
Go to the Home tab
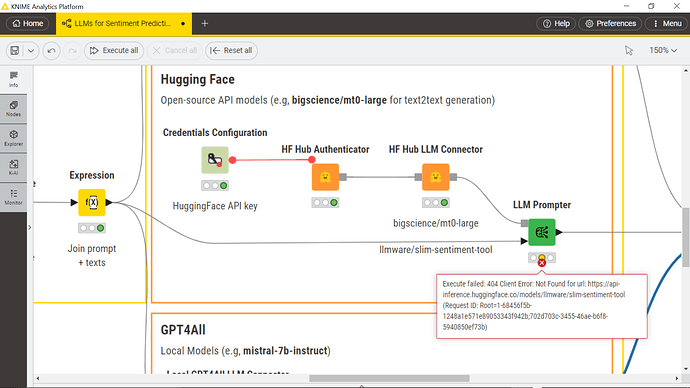[x=28, y=23]
